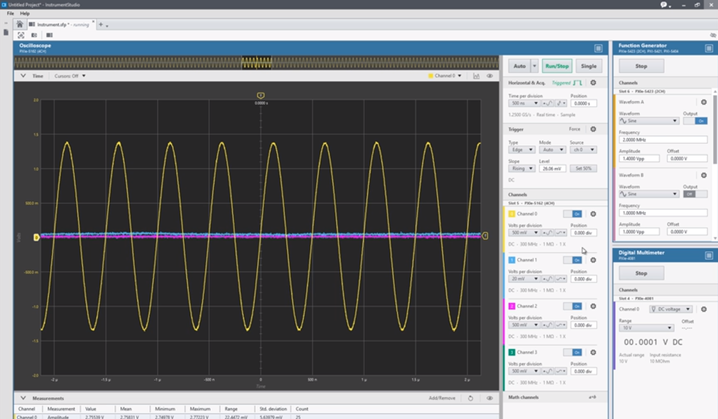Open the Help menu
The image size is (718, 419).
click(26, 13)
